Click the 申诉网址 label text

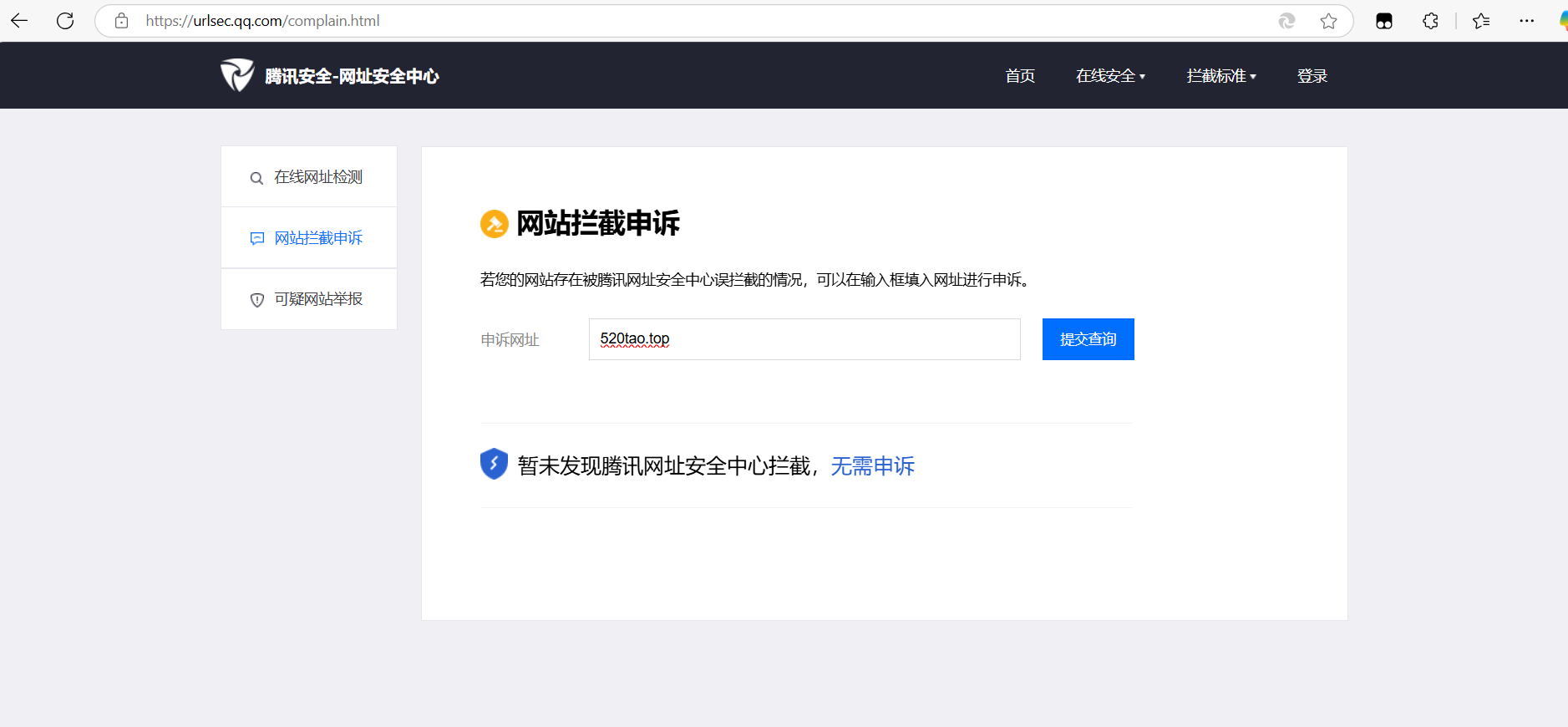510,340
